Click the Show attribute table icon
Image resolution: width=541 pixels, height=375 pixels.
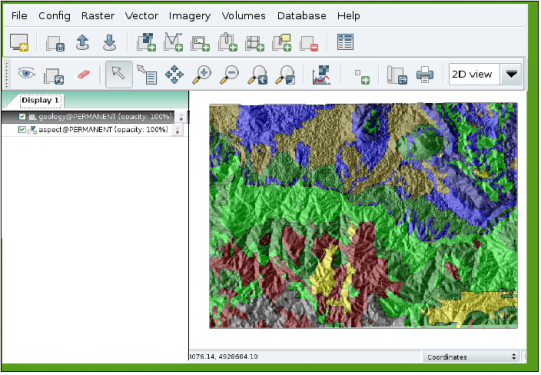click(x=345, y=42)
